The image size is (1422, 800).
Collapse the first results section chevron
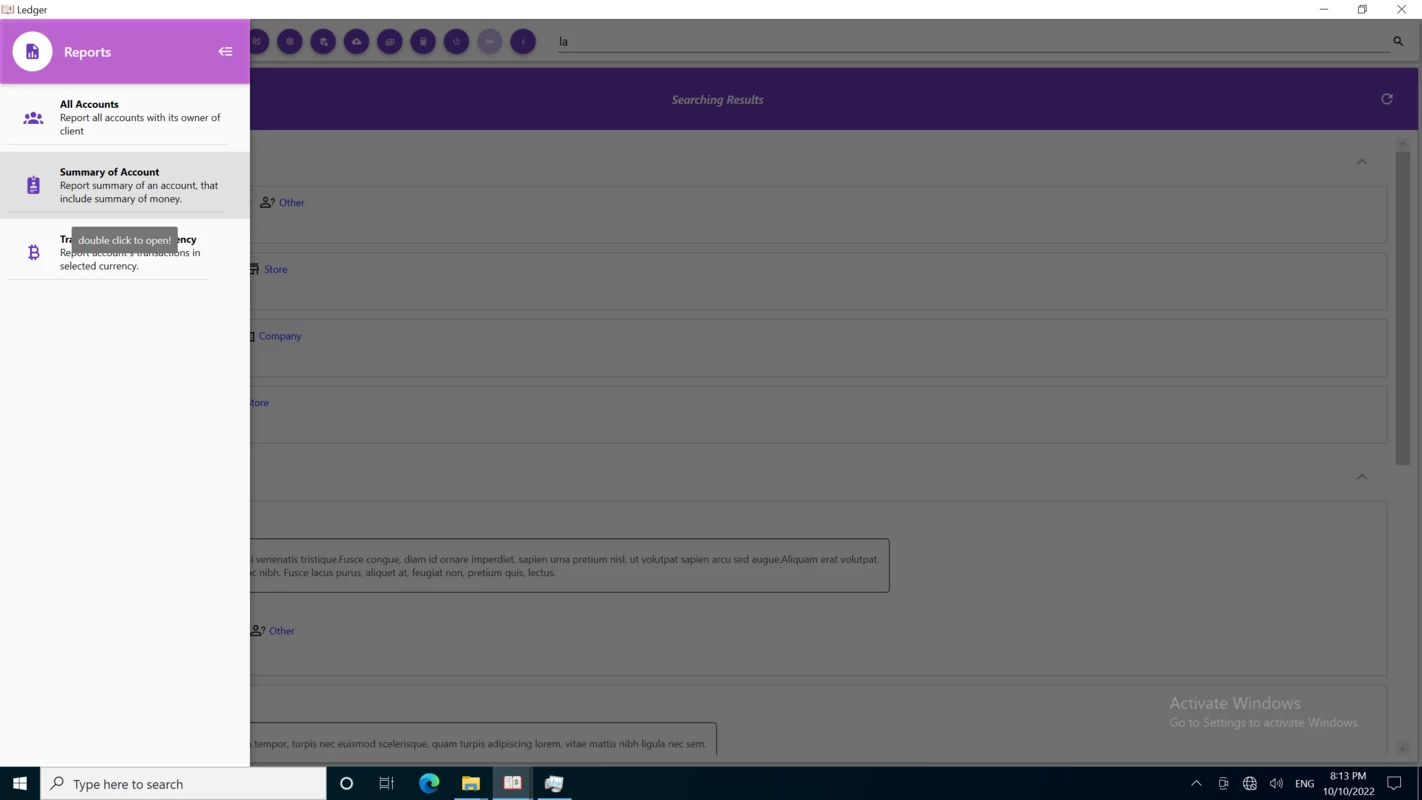(x=1361, y=162)
